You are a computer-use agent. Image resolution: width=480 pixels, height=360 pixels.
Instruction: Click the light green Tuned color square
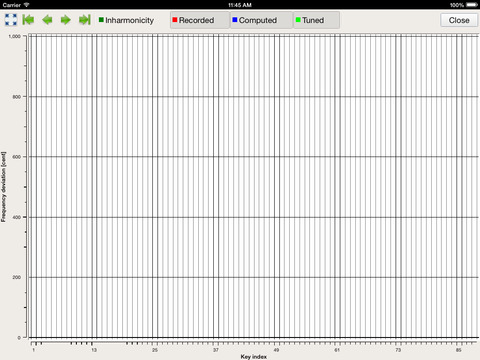pyautogui.click(x=298, y=20)
